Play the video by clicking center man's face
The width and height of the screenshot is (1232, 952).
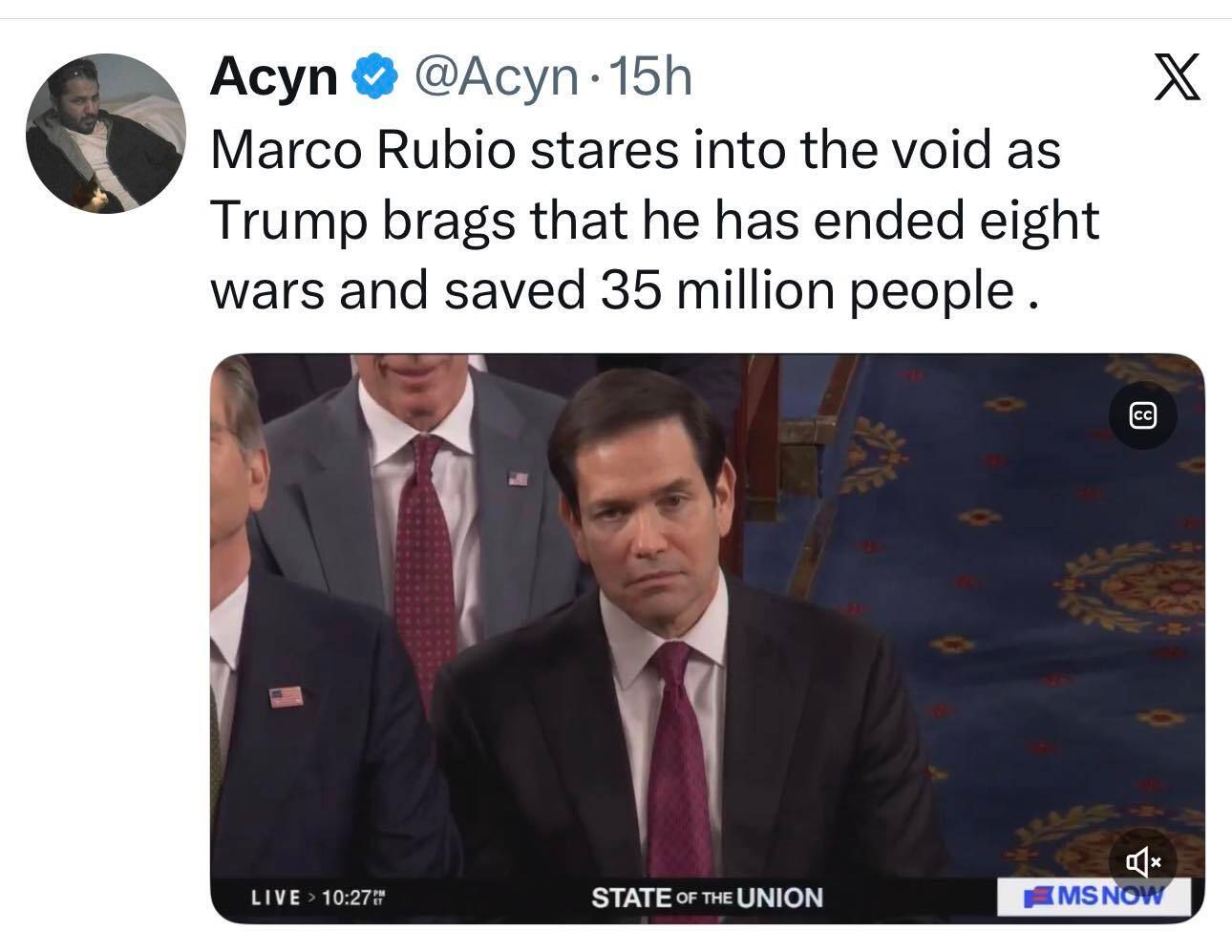pos(649,535)
